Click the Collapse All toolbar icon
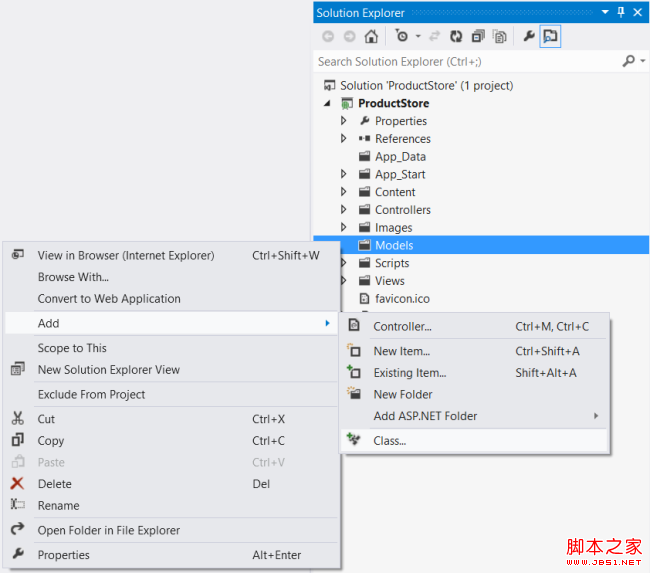Viewport: 650px width, 573px height. click(x=478, y=36)
